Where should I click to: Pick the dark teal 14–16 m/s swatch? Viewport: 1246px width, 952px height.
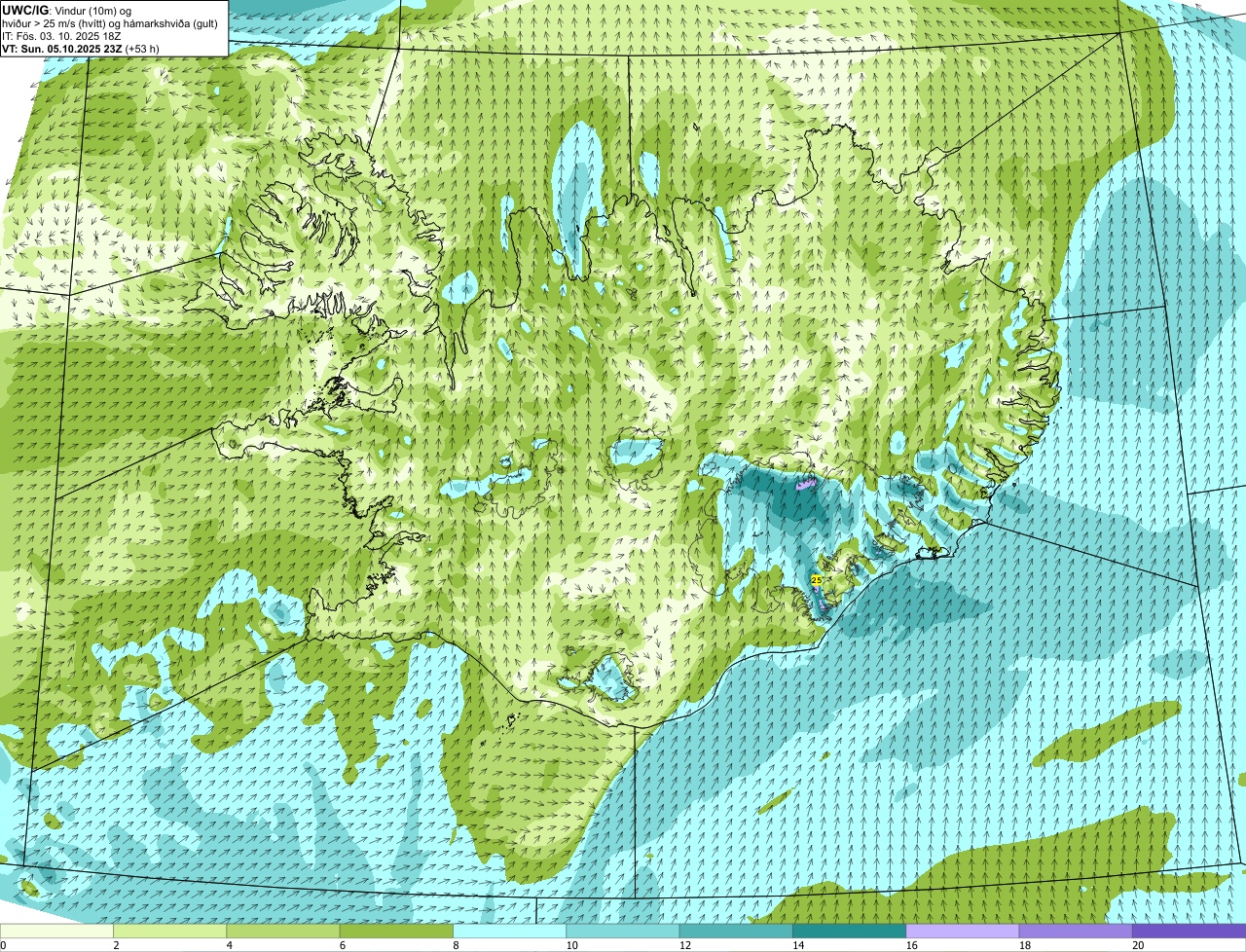[849, 931]
